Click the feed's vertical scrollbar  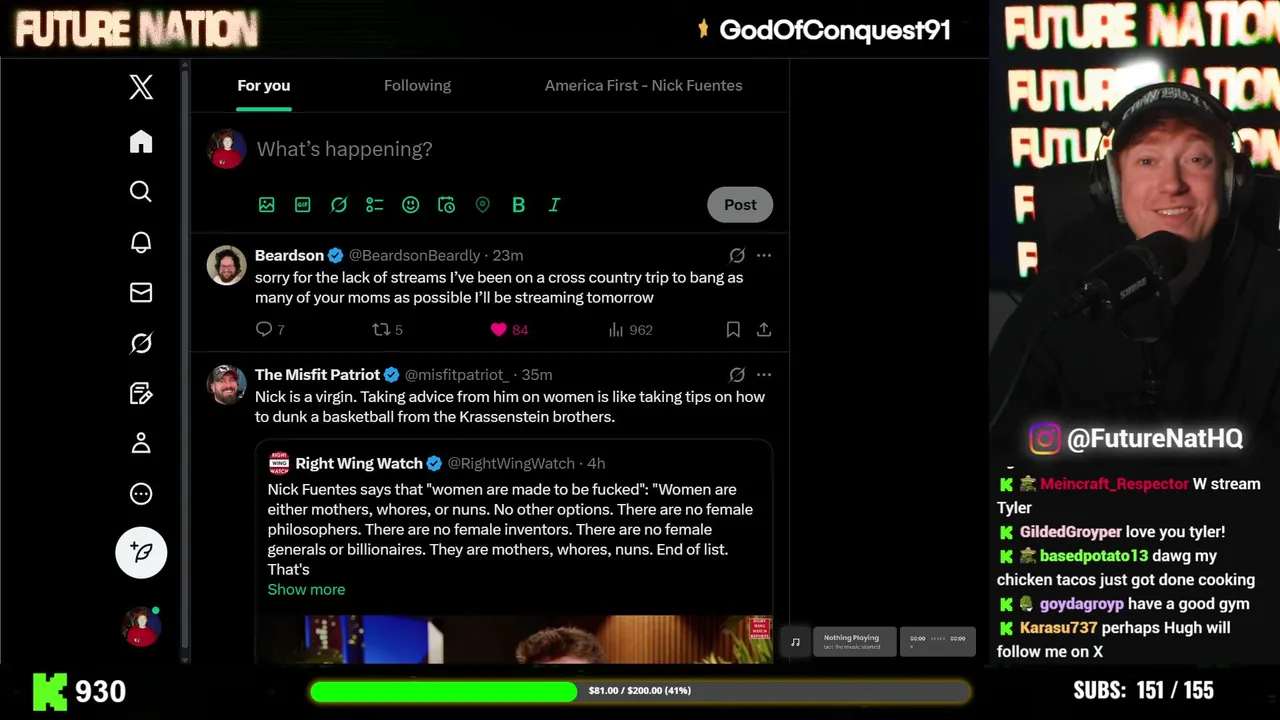coord(184,360)
